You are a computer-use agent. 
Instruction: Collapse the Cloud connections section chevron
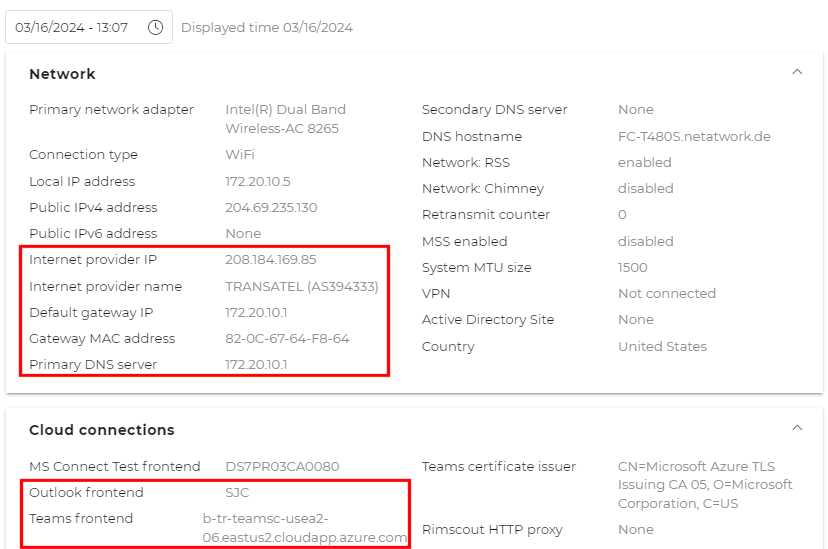pyautogui.click(x=797, y=428)
